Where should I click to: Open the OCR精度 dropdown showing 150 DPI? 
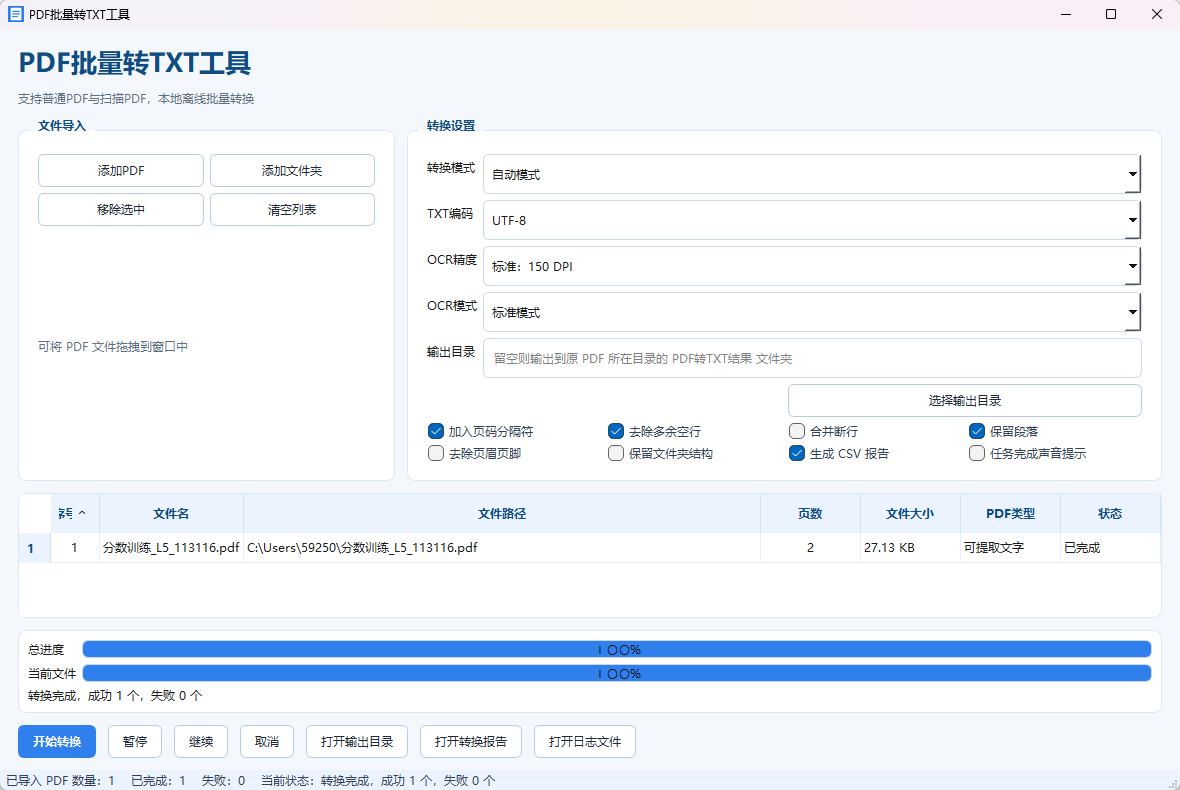point(812,266)
